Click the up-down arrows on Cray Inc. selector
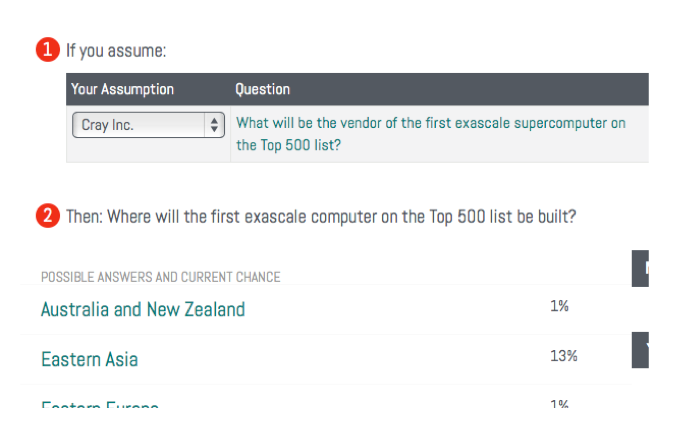Image resolution: width=686 pixels, height=429 pixels. [214, 125]
